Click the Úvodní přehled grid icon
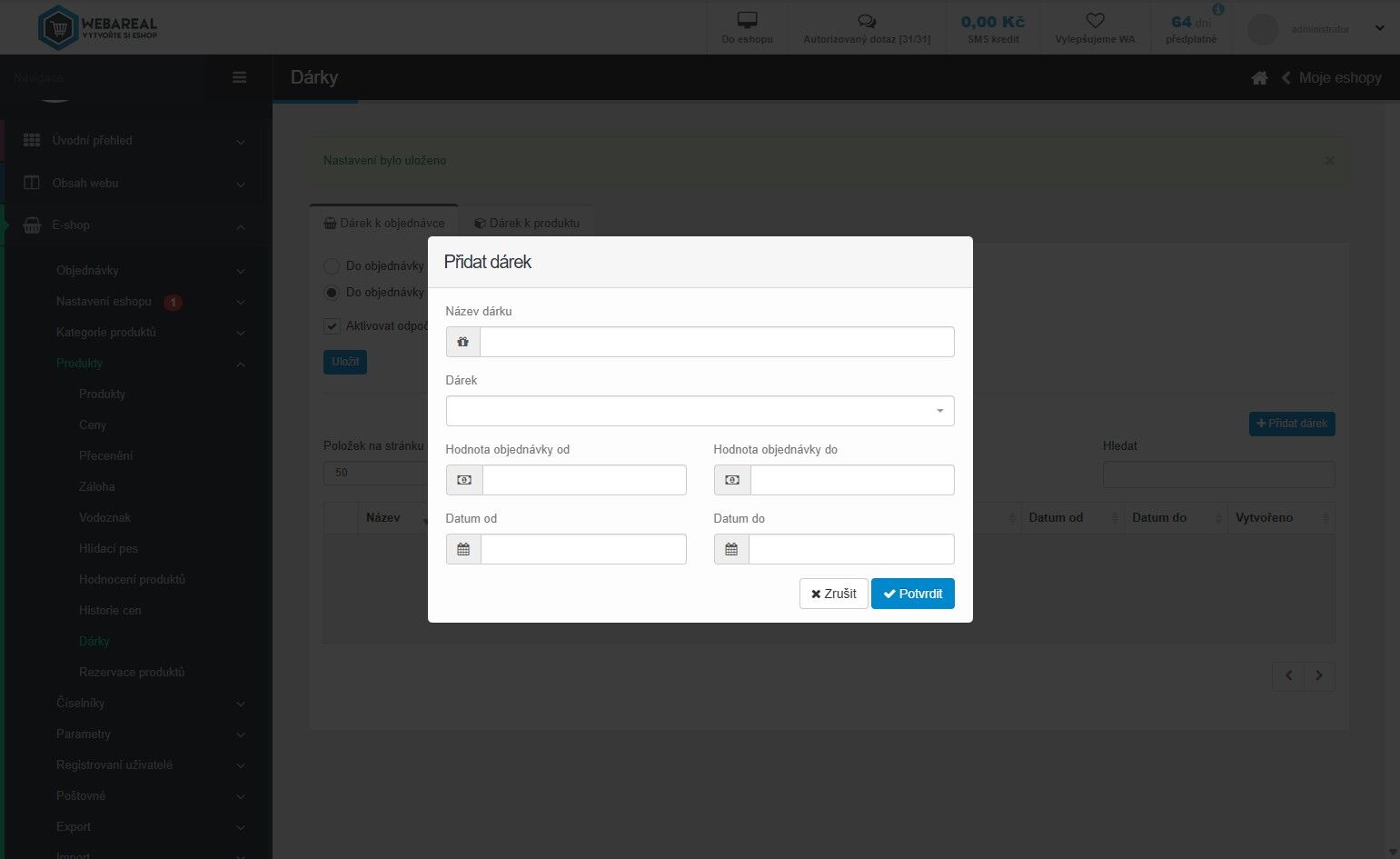The height and width of the screenshot is (859, 1400). point(32,140)
